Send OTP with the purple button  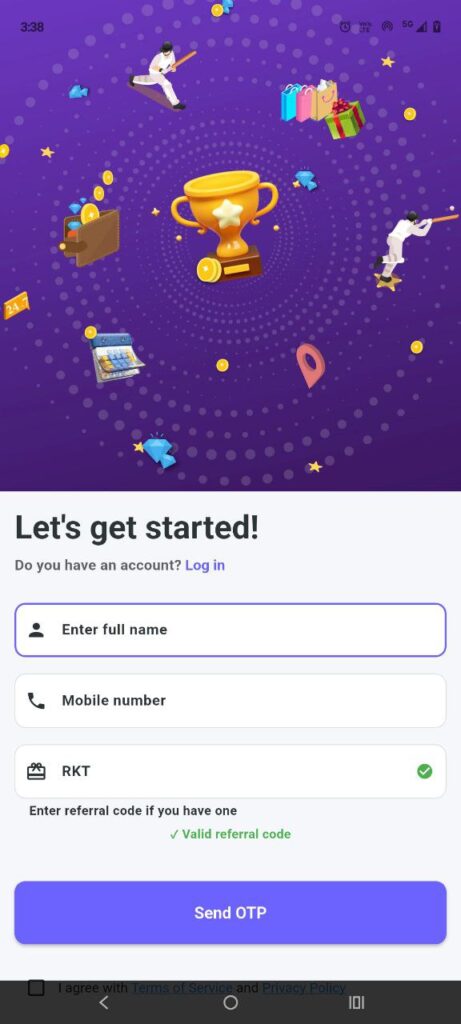230,912
